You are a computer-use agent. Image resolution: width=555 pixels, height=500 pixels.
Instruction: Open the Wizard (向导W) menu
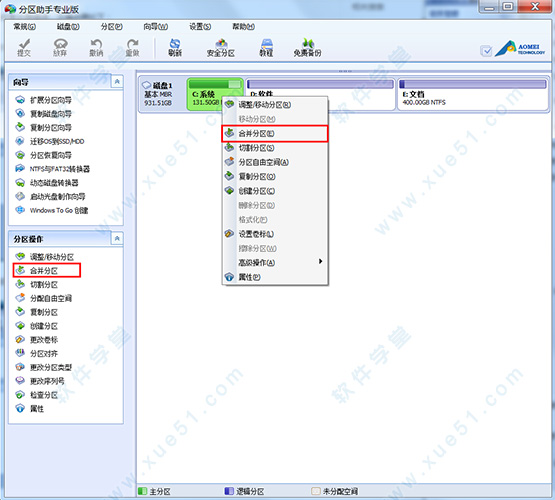click(x=156, y=27)
